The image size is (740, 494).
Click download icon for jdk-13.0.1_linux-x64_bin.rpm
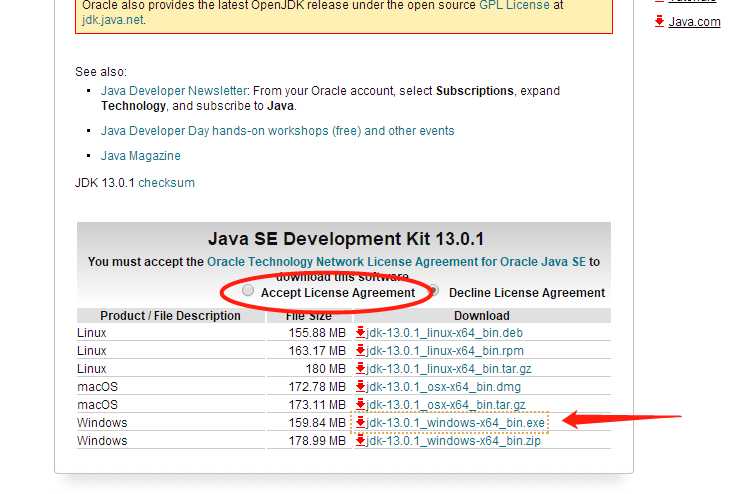coord(361,350)
